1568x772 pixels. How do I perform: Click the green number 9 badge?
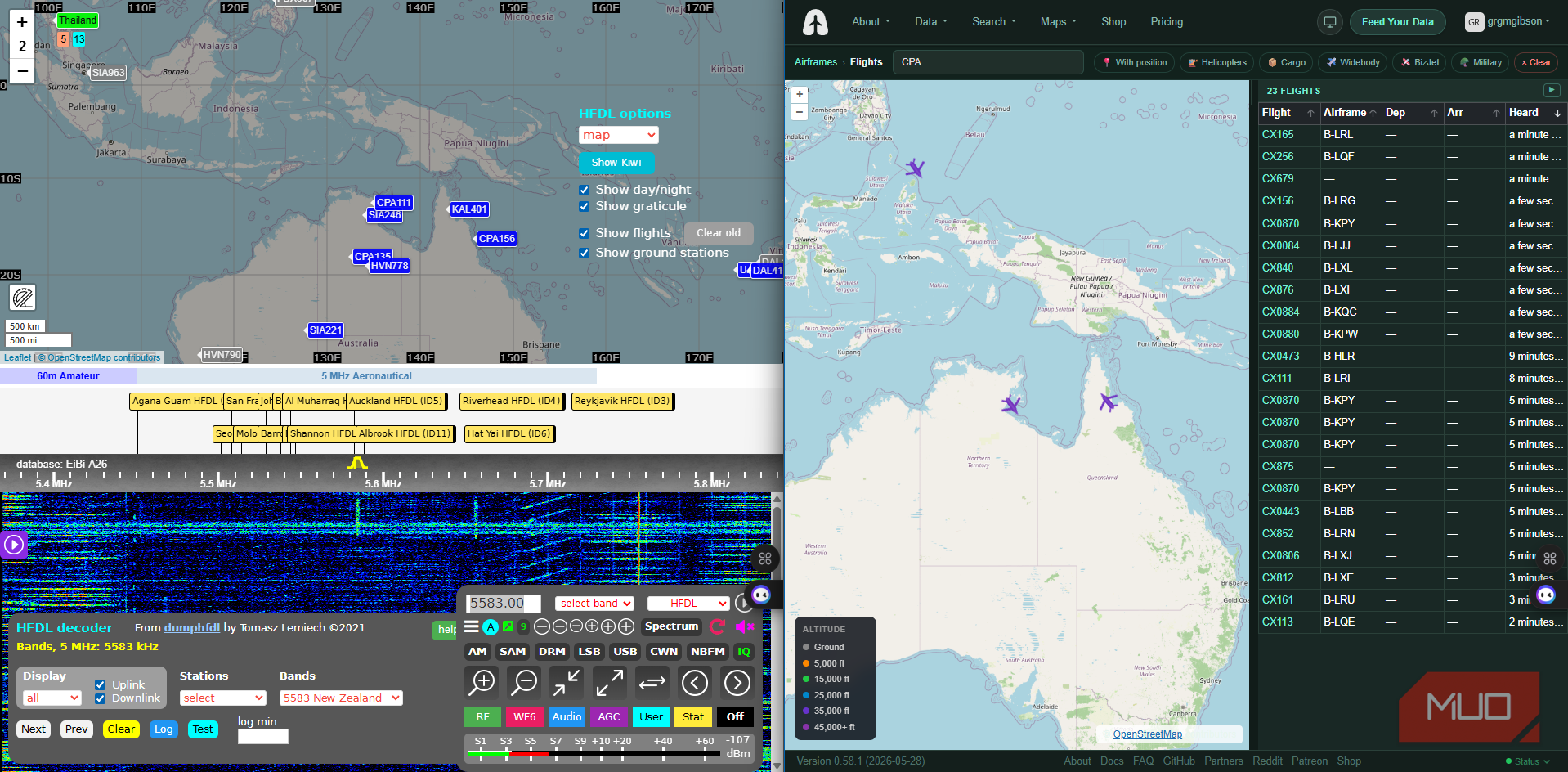(x=523, y=626)
